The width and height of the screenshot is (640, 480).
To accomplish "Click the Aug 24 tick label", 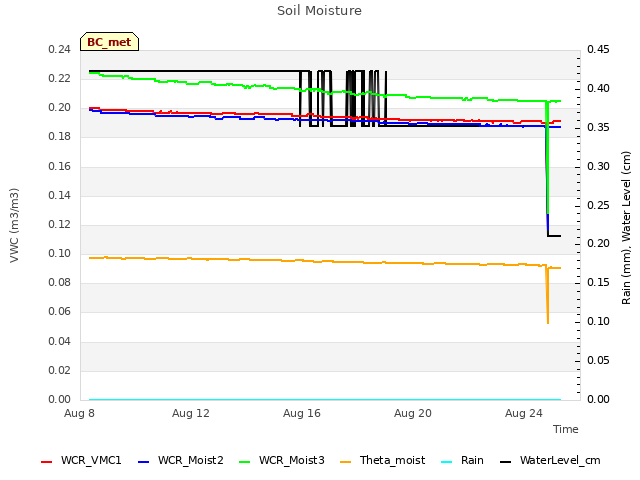I will tap(524, 413).
